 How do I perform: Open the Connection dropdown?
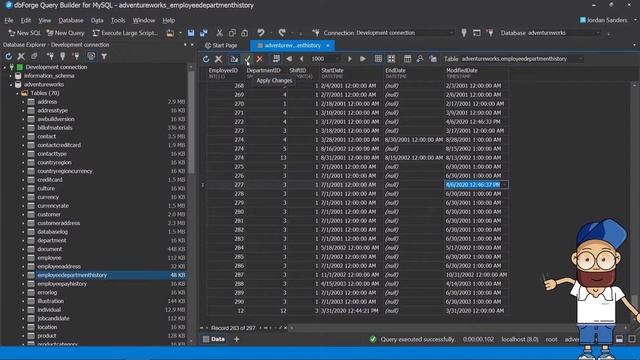pos(451,33)
